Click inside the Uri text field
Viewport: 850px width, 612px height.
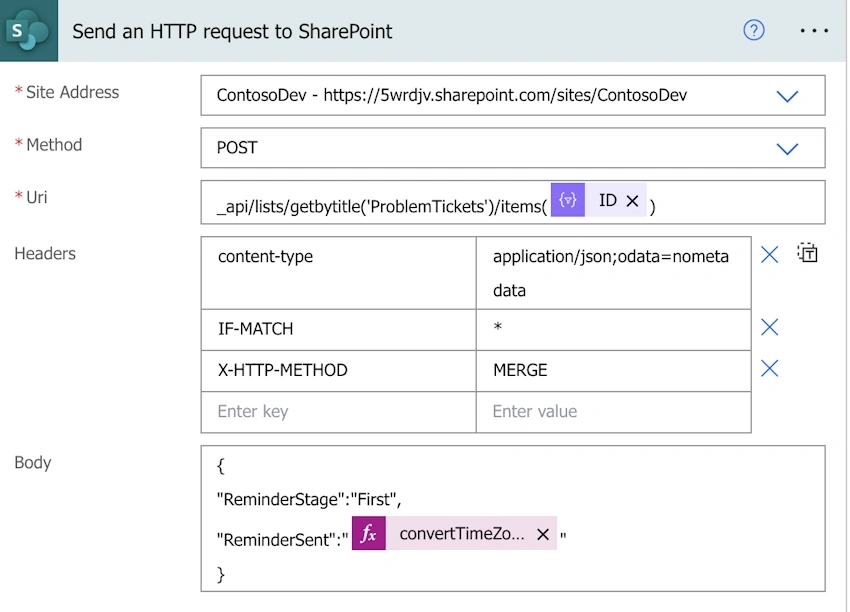point(513,202)
